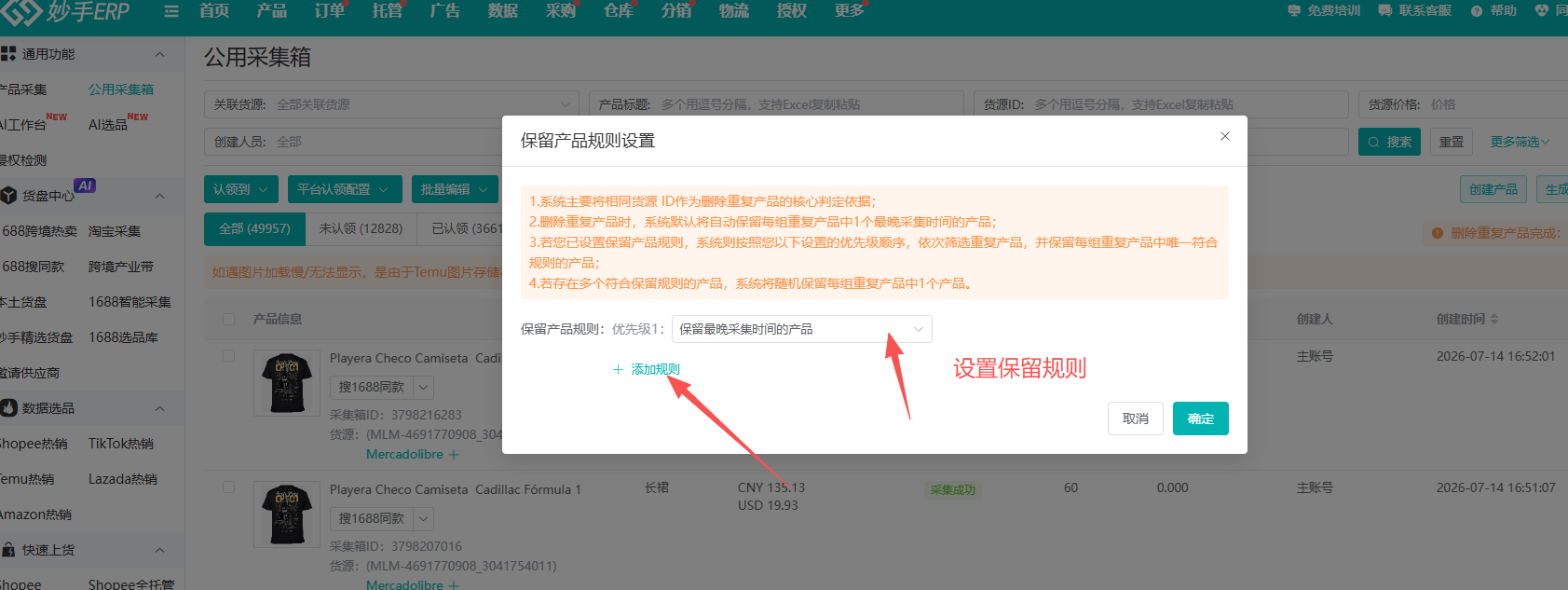This screenshot has height=590, width=1568.
Task: Open Lazada热销 in the sidebar
Action: tap(123, 479)
